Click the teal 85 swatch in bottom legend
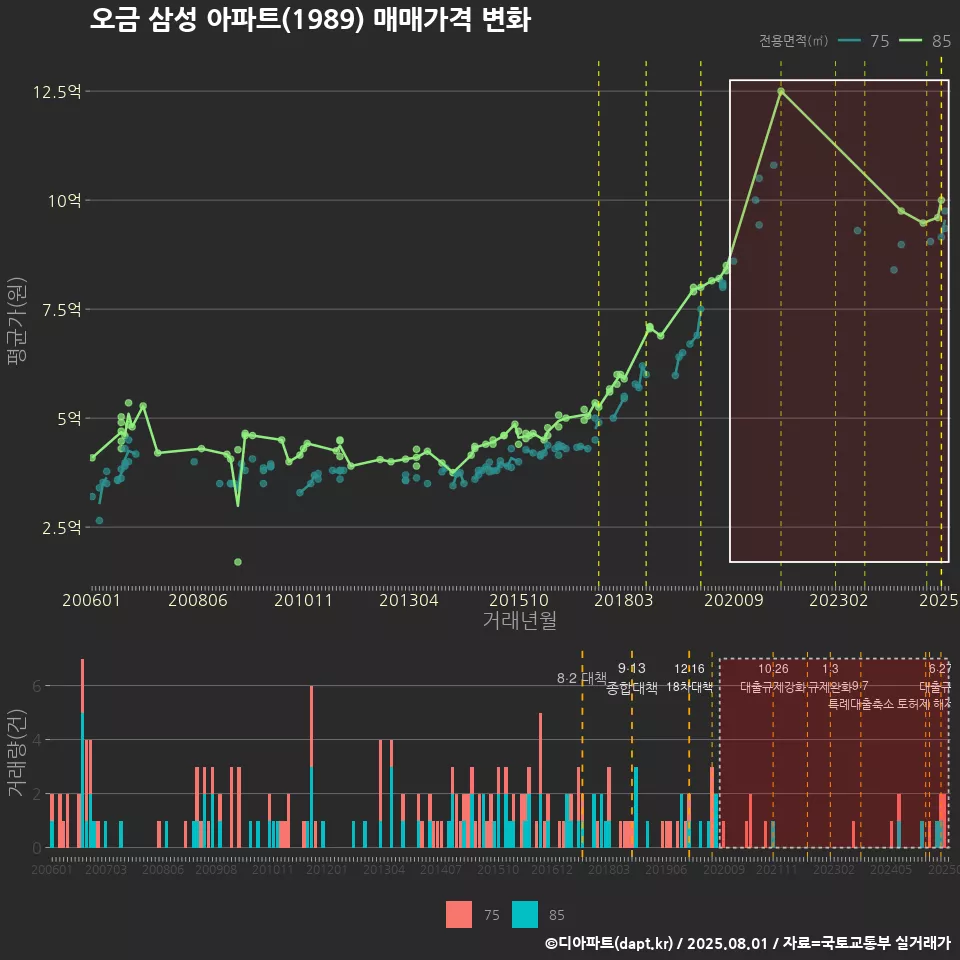 pyautogui.click(x=525, y=915)
